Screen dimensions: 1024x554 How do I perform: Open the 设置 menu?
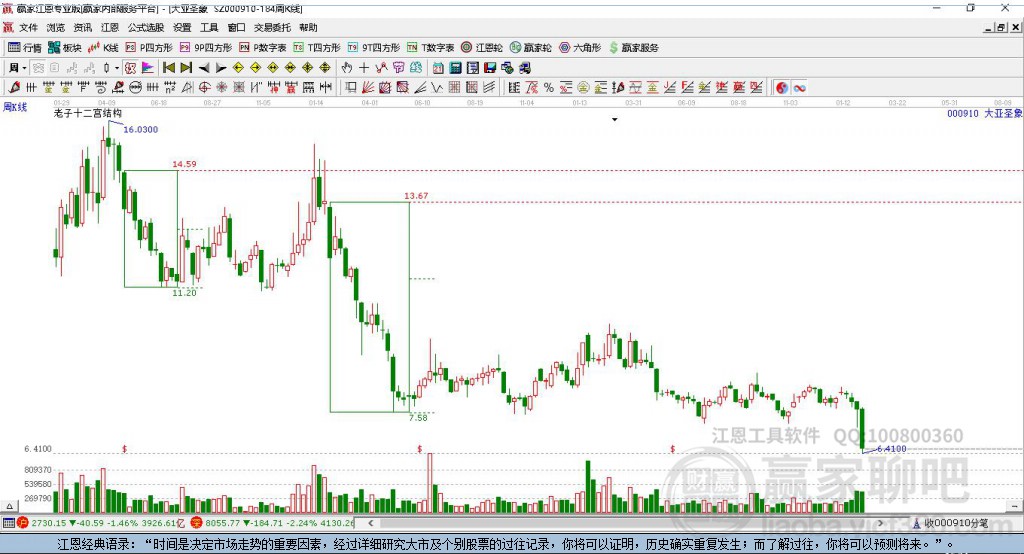182,27
